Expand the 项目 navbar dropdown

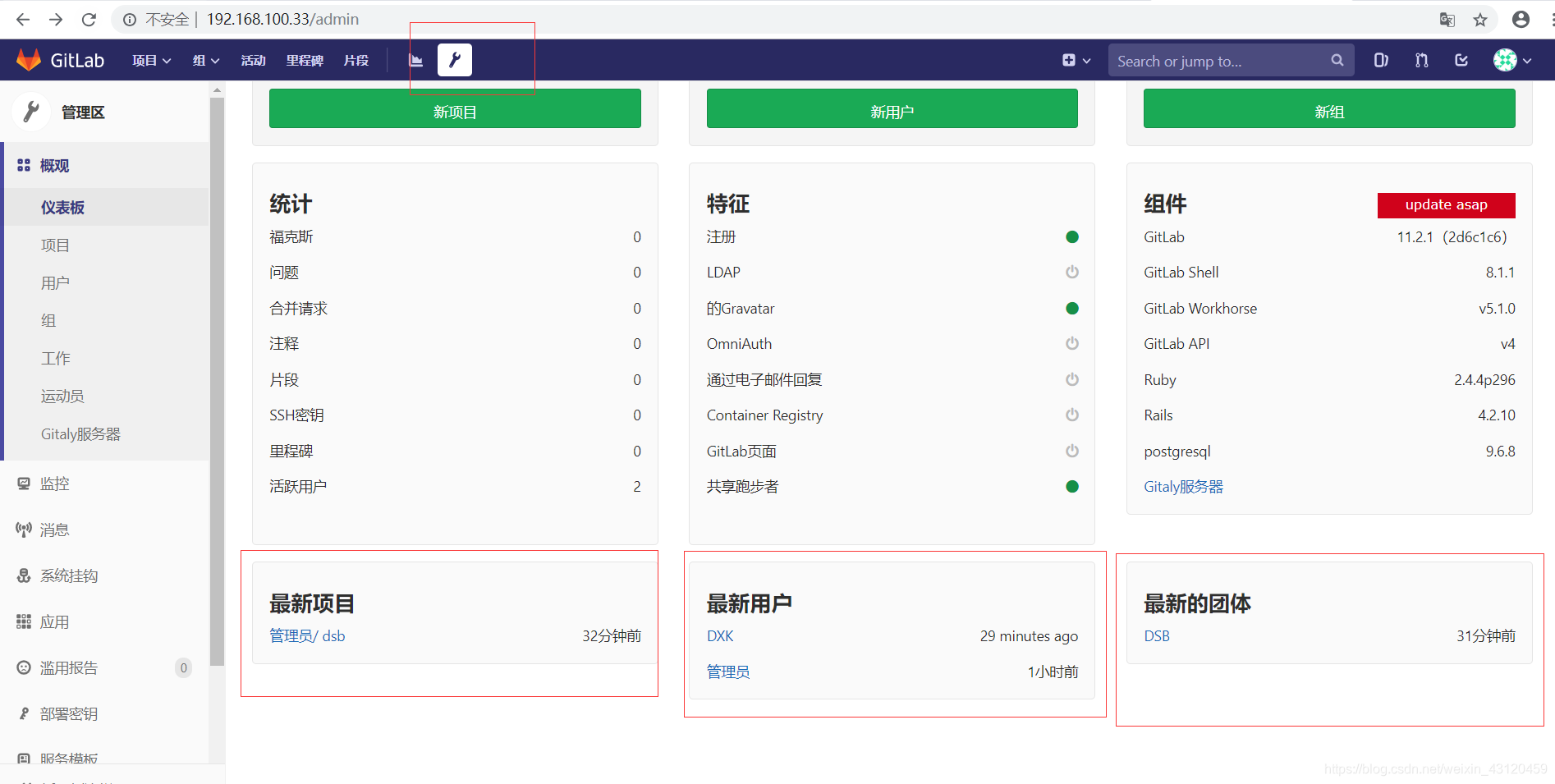152,60
